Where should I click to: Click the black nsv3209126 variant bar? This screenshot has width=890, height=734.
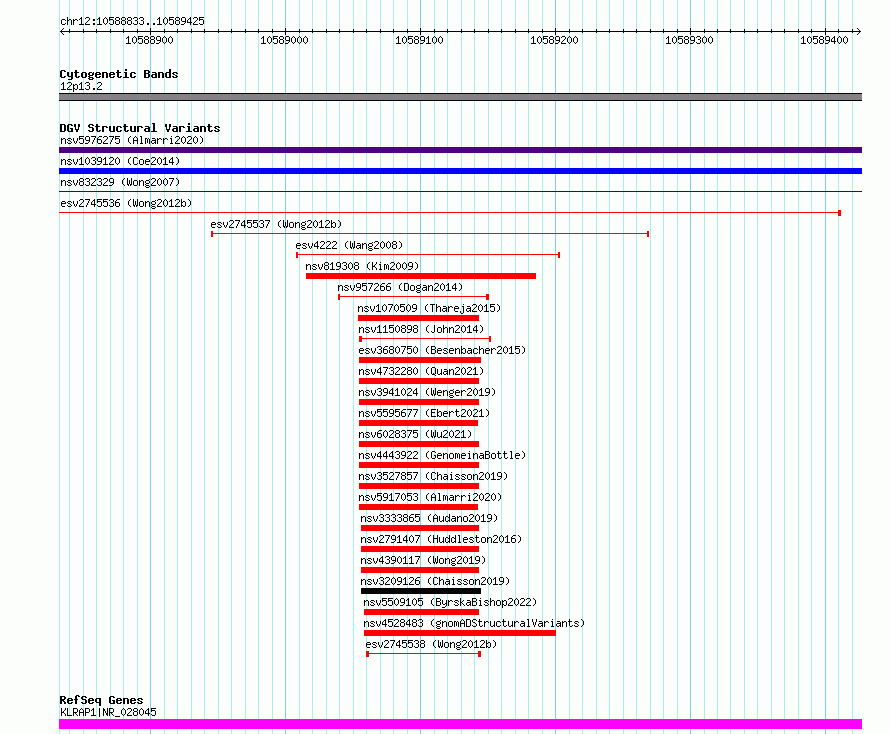421,591
